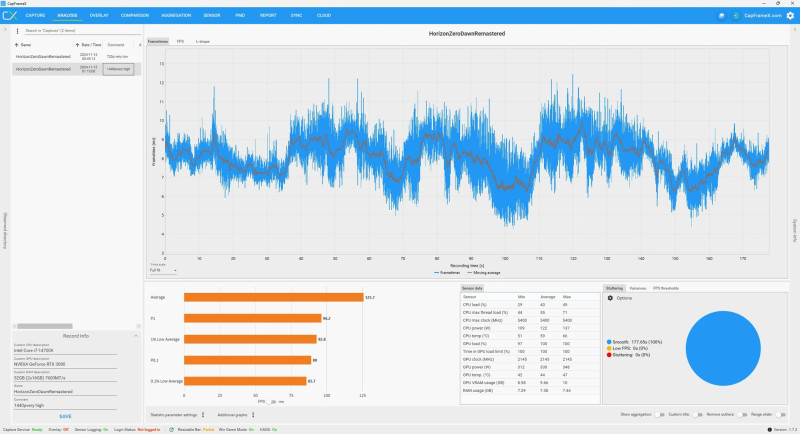Edit the Comment field in Record Info
Screen dimensions: 800x434
pyautogui.click(x=65, y=405)
